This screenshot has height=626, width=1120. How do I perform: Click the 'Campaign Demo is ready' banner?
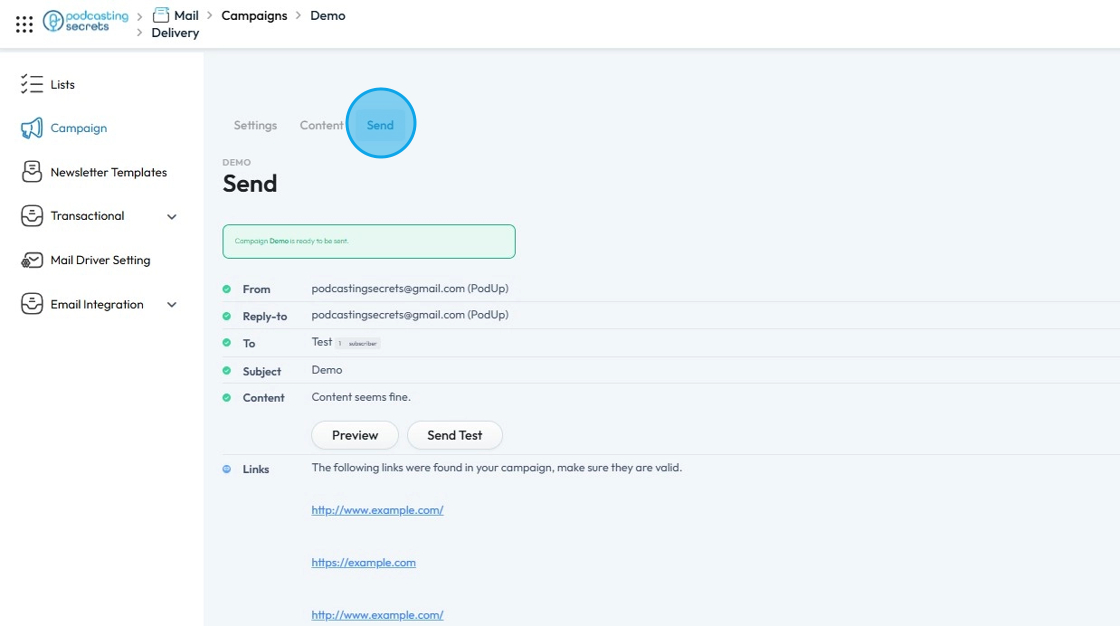(369, 242)
